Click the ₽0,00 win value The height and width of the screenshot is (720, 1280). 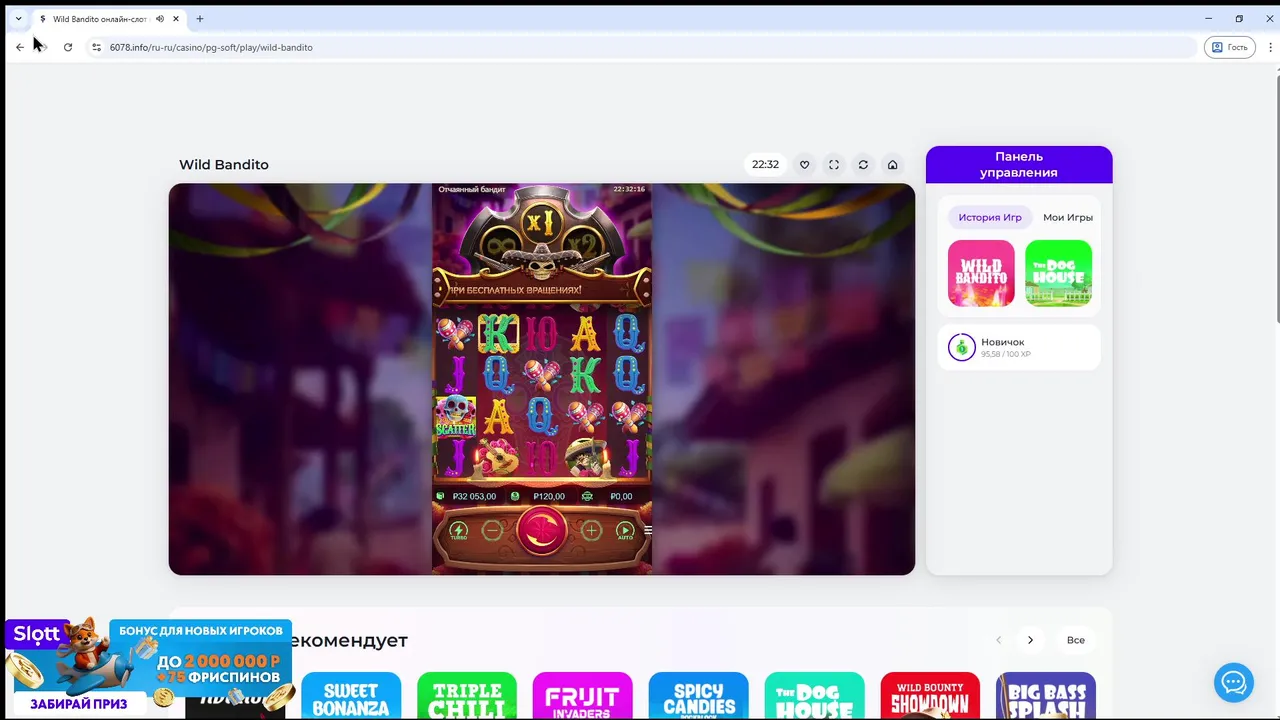(621, 496)
